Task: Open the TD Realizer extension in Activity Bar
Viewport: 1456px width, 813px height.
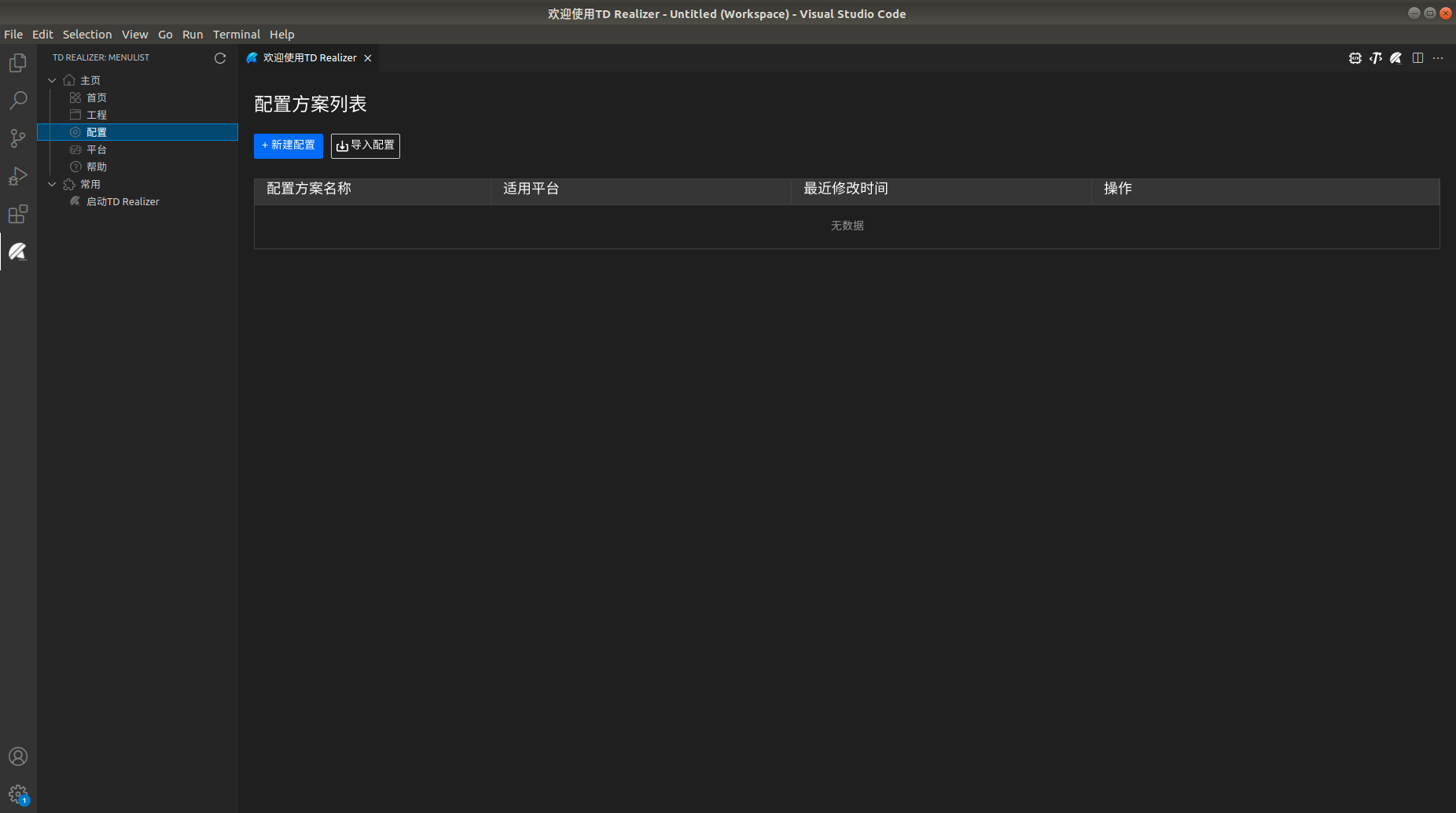Action: (17, 252)
